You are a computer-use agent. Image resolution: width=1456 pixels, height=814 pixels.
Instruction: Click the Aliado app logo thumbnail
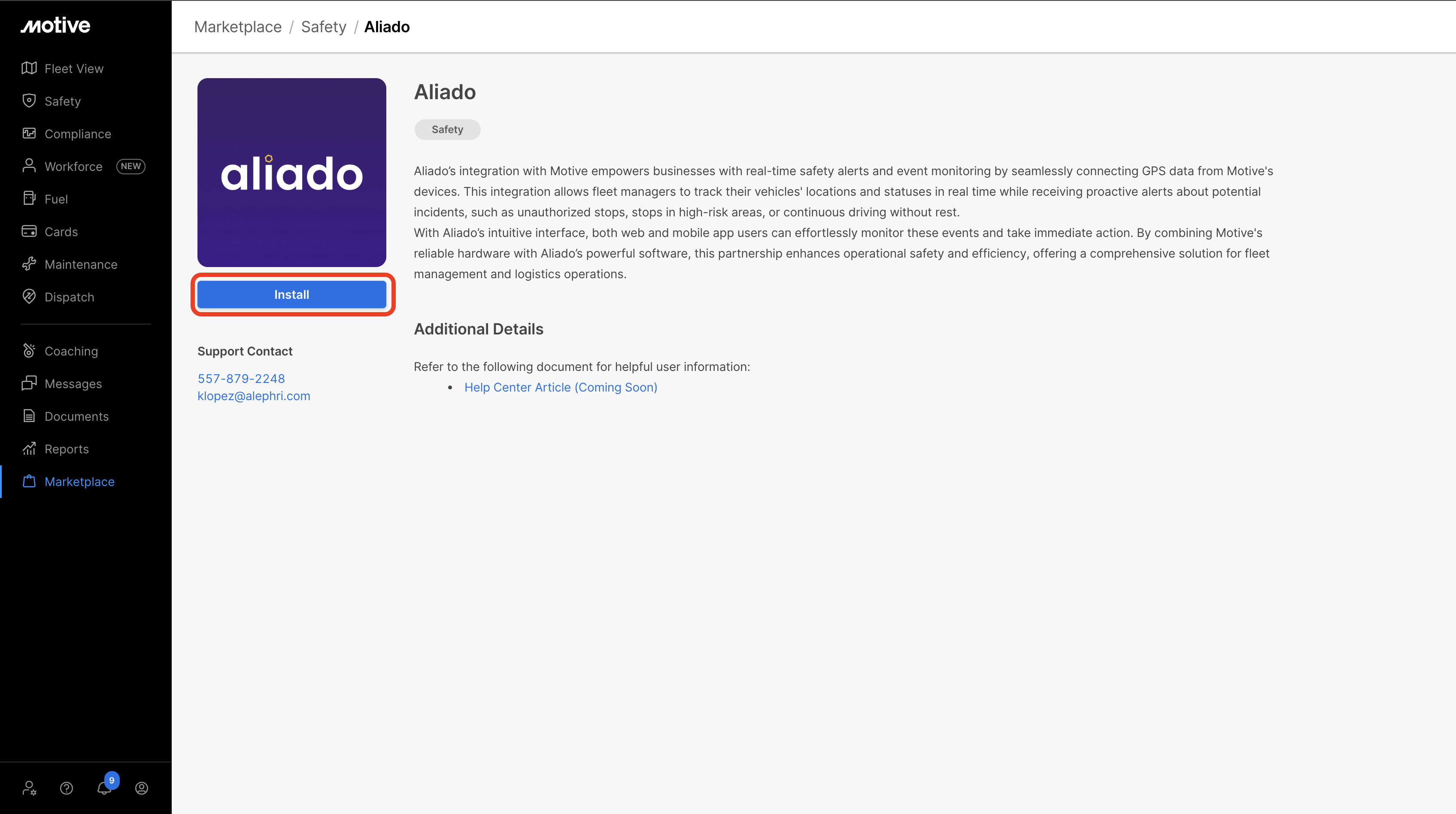[x=291, y=173]
